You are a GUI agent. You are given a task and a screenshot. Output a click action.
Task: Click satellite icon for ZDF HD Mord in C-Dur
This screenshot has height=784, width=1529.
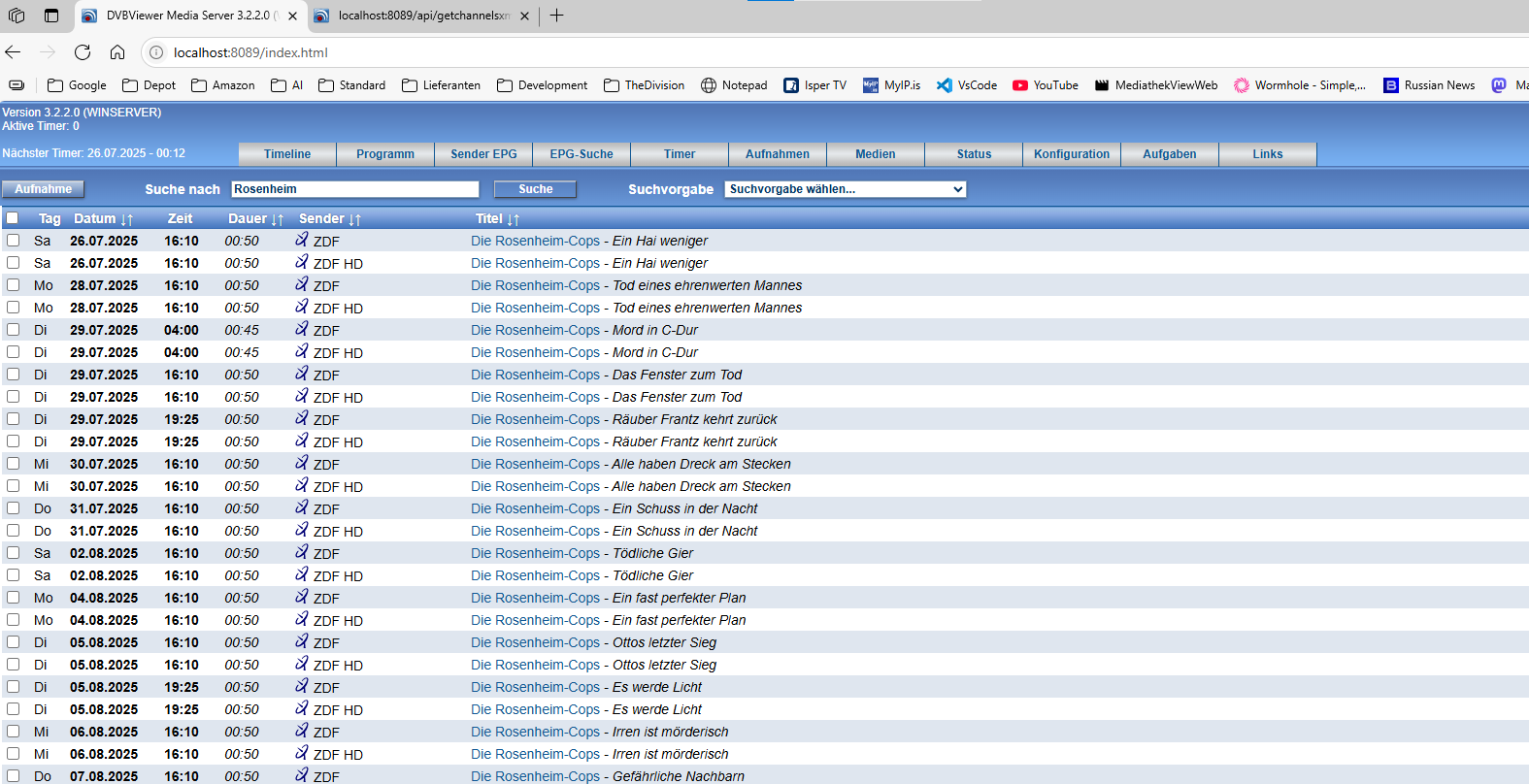tap(302, 351)
